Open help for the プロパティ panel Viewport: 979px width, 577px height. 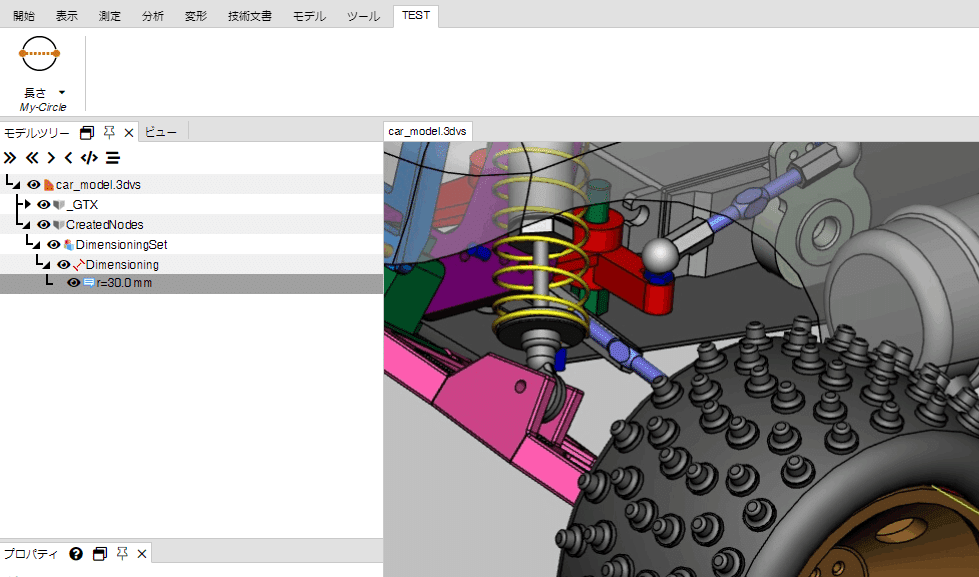tap(76, 554)
